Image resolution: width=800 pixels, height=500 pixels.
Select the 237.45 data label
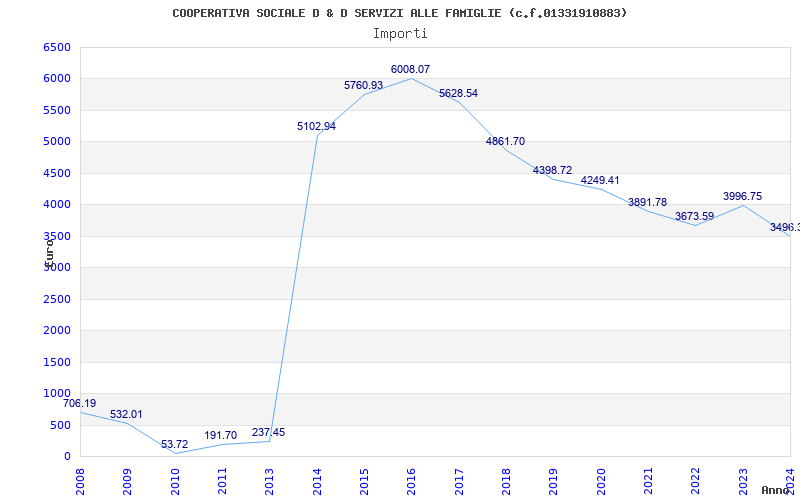[268, 433]
